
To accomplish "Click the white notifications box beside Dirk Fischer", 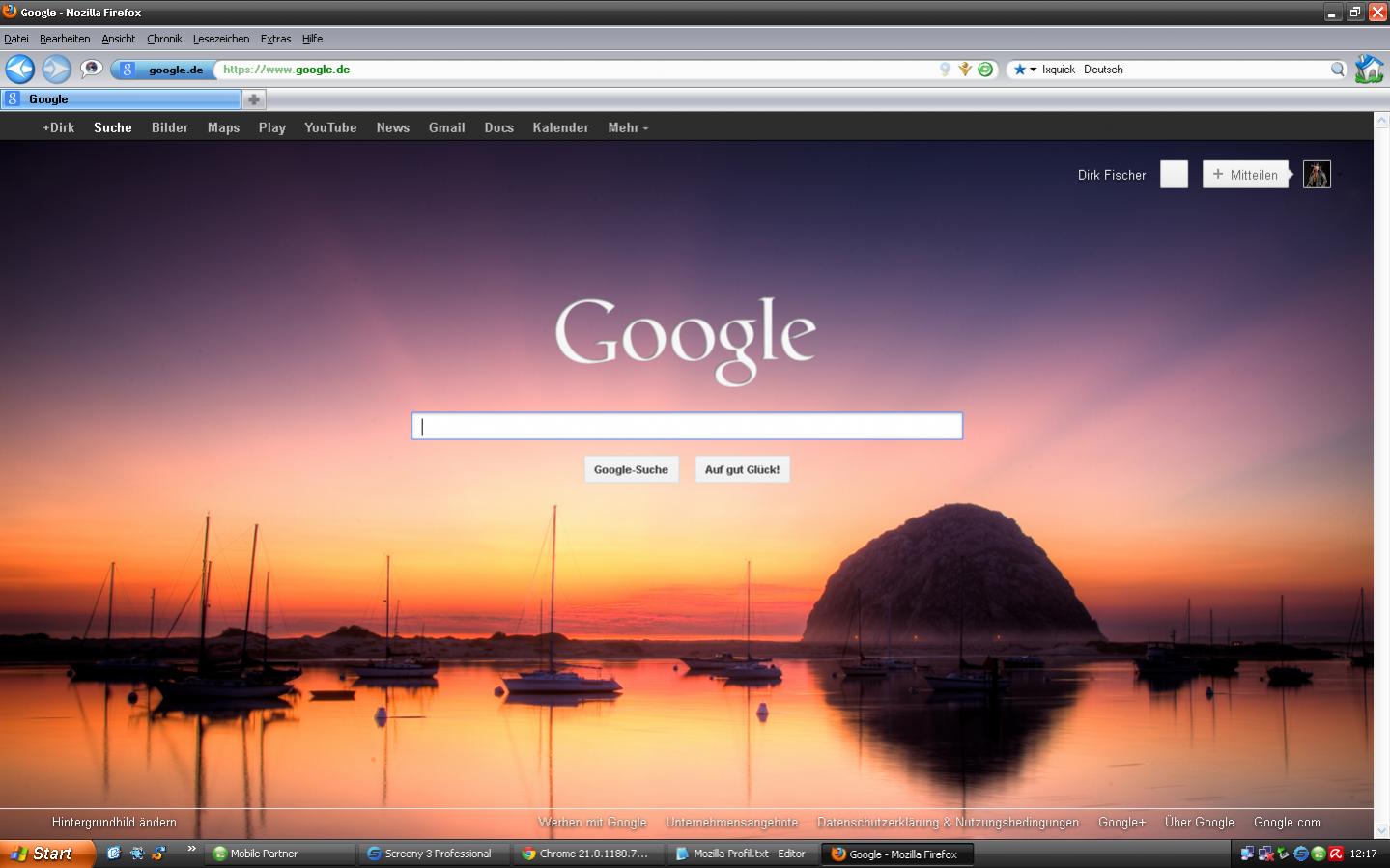I will [1174, 175].
